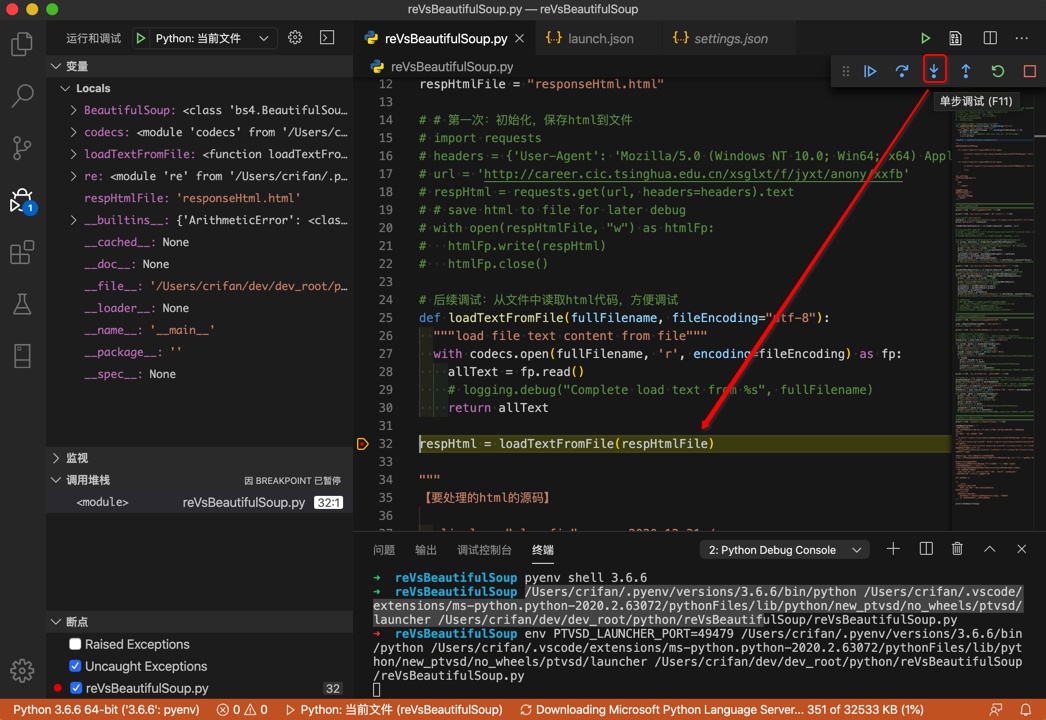
Task: Start debugging with green play button
Action: coord(141,38)
